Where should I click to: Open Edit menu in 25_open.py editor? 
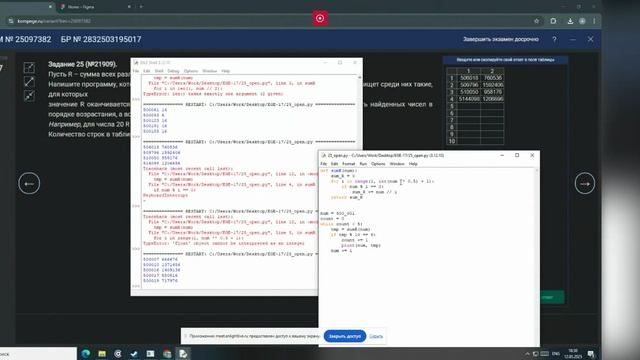click(334, 164)
